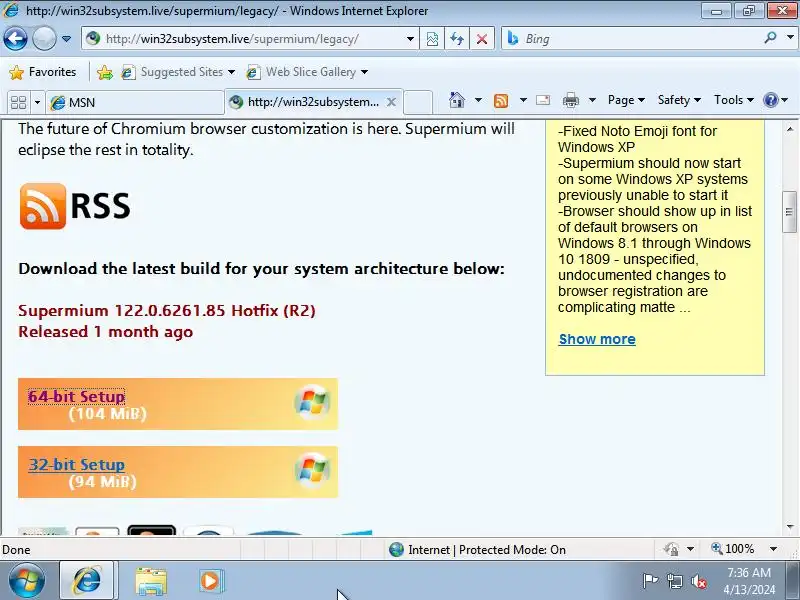This screenshot has height=600, width=800.
Task: Print the page with printer icon
Action: coord(570,100)
